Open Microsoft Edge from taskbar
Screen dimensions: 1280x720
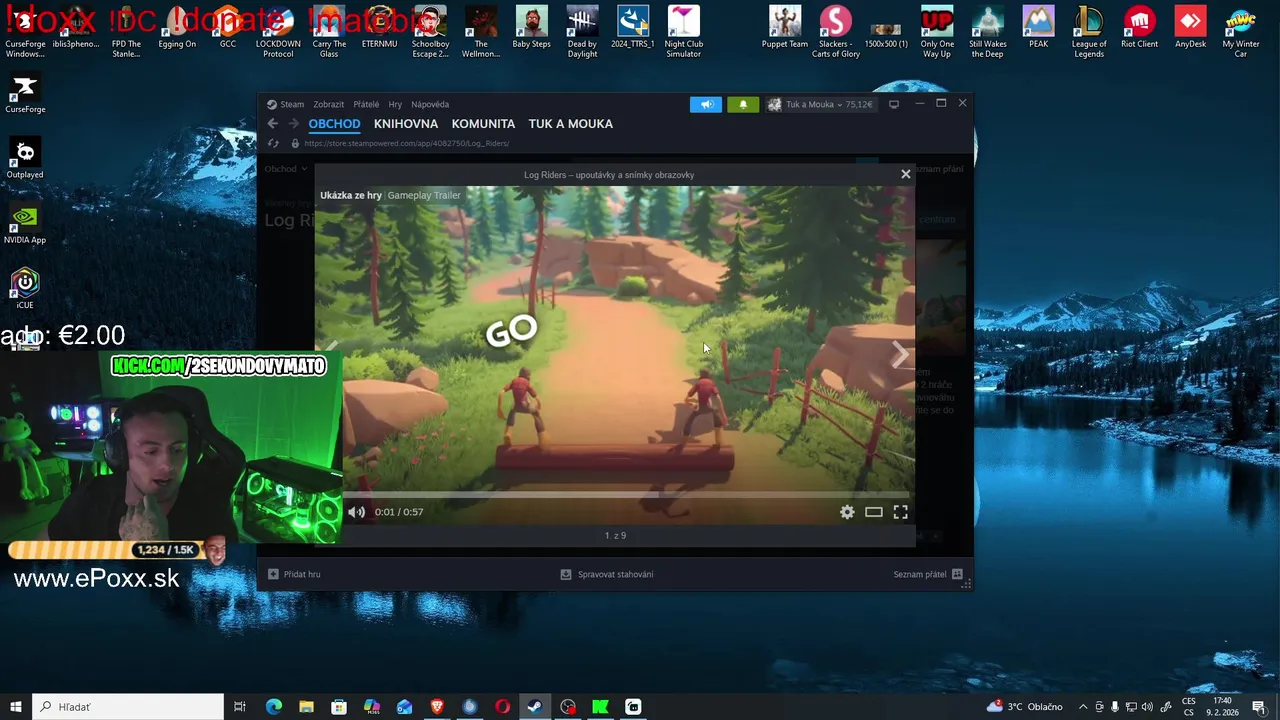tap(274, 707)
